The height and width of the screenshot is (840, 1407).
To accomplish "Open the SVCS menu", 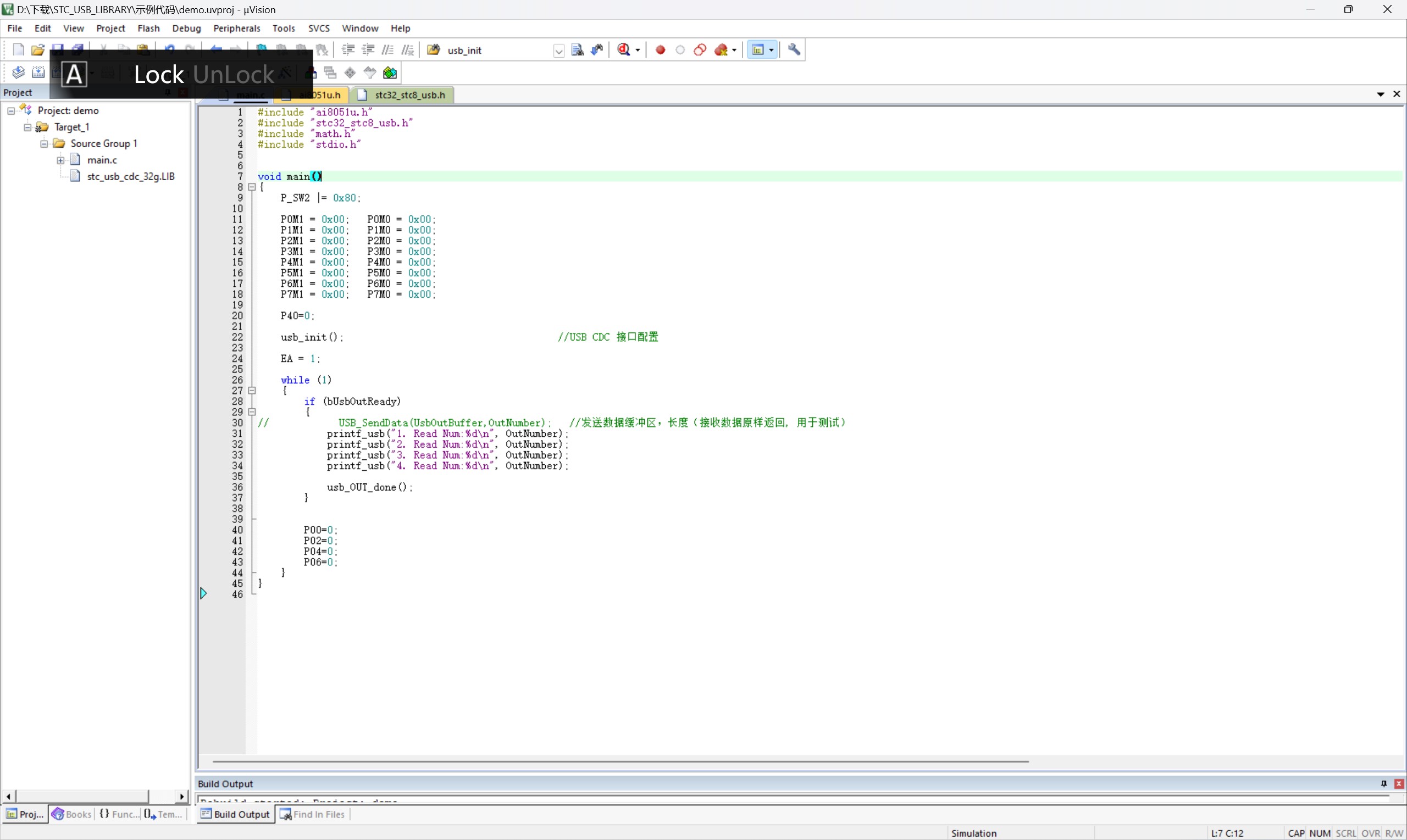I will (319, 29).
